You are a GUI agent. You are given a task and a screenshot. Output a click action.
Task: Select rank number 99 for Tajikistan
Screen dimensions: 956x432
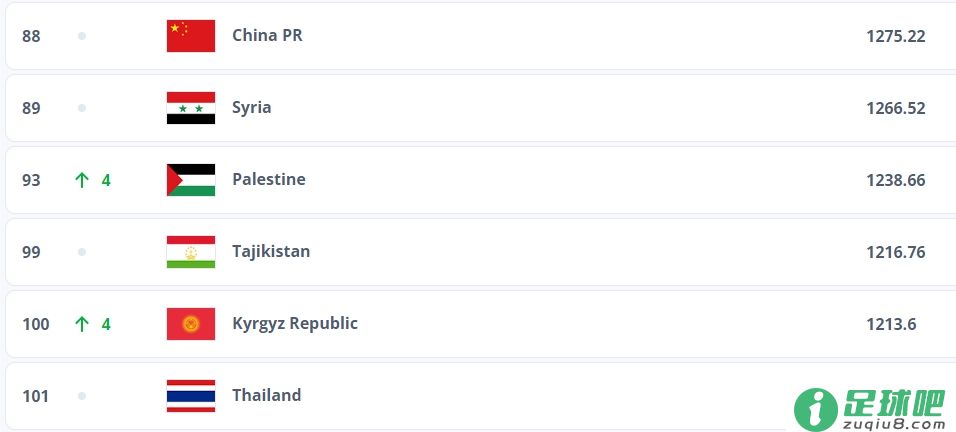[x=31, y=252]
